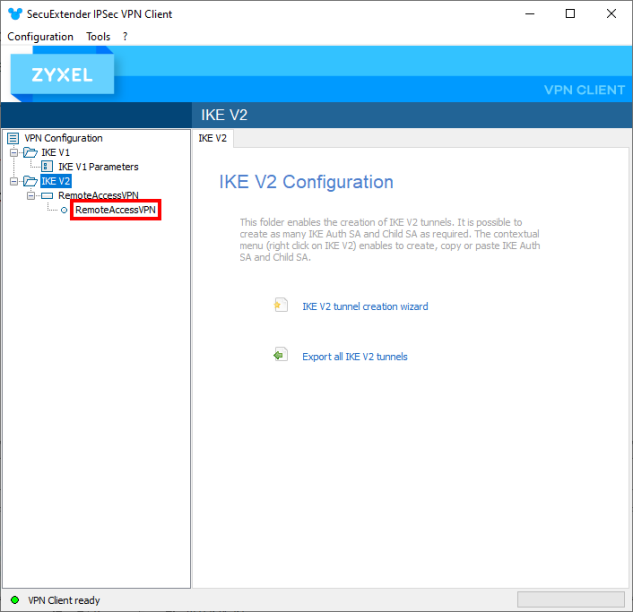This screenshot has height=612, width=633.
Task: Collapse the RemoteAccessVPN IKE Auth node
Action: [x=31, y=196]
